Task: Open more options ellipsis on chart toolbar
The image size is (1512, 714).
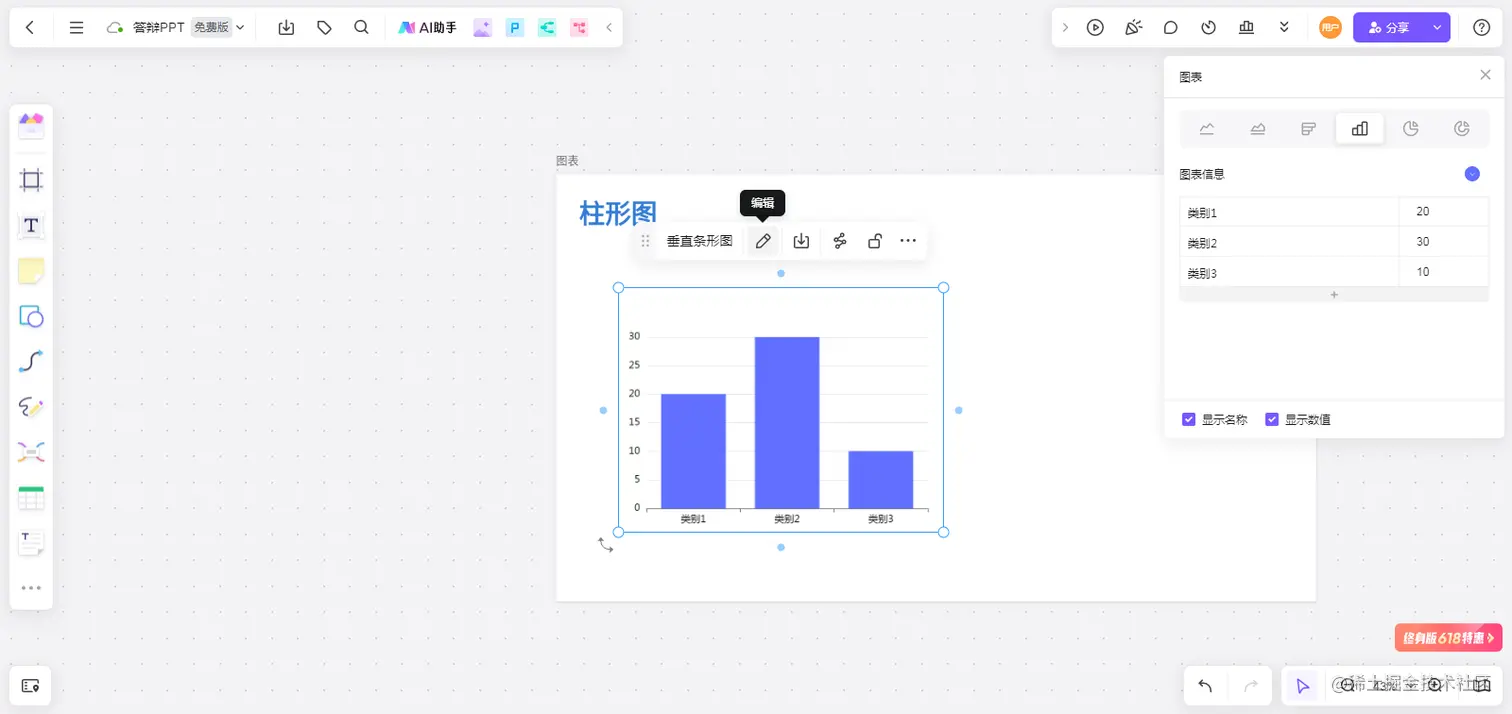Action: click(908, 241)
